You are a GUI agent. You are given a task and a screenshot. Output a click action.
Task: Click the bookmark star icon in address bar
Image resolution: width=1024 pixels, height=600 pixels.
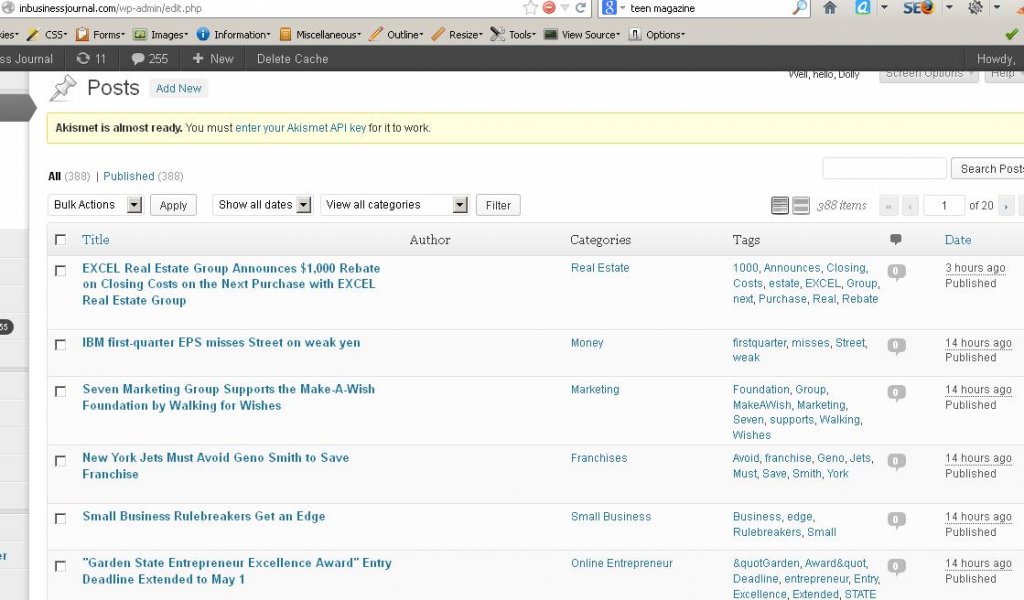[x=530, y=8]
